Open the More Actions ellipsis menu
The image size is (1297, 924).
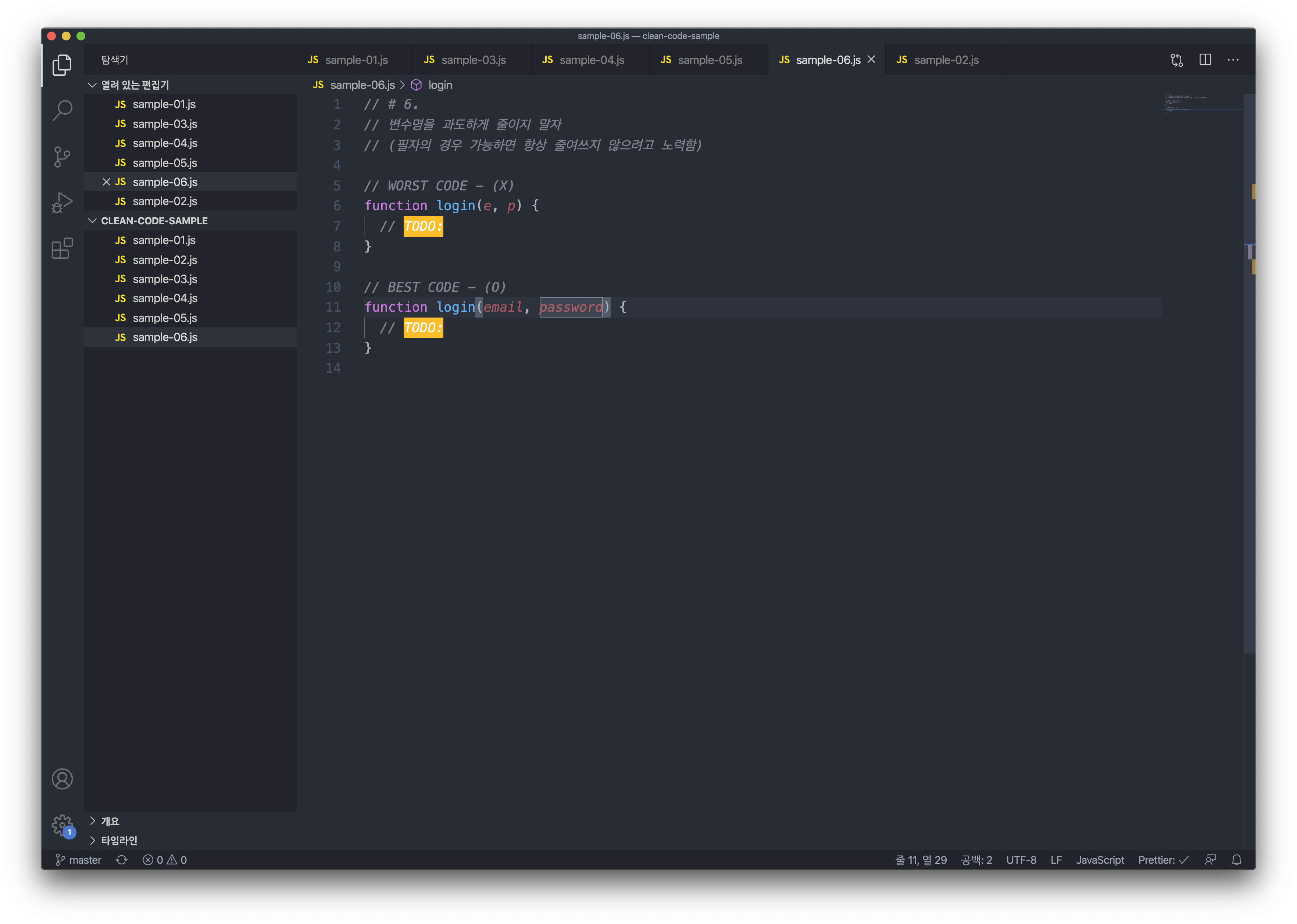coord(1233,60)
